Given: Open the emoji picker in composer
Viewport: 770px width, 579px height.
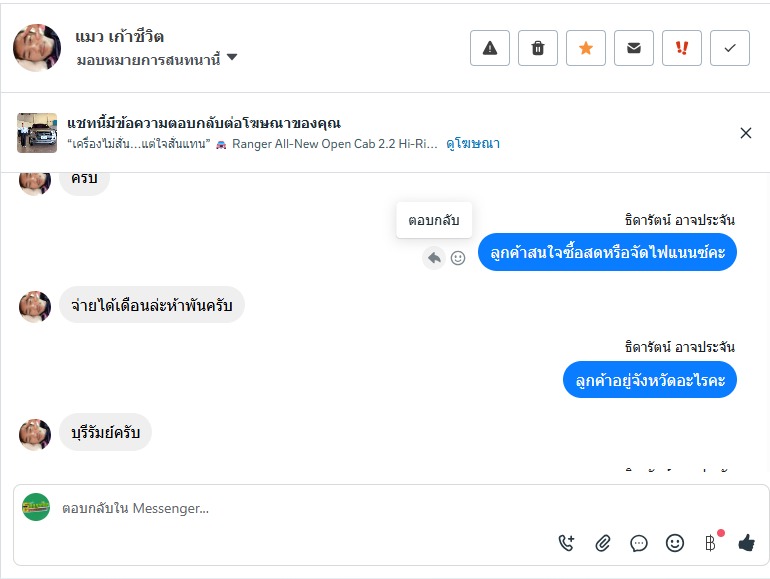Looking at the screenshot, I should coord(675,543).
